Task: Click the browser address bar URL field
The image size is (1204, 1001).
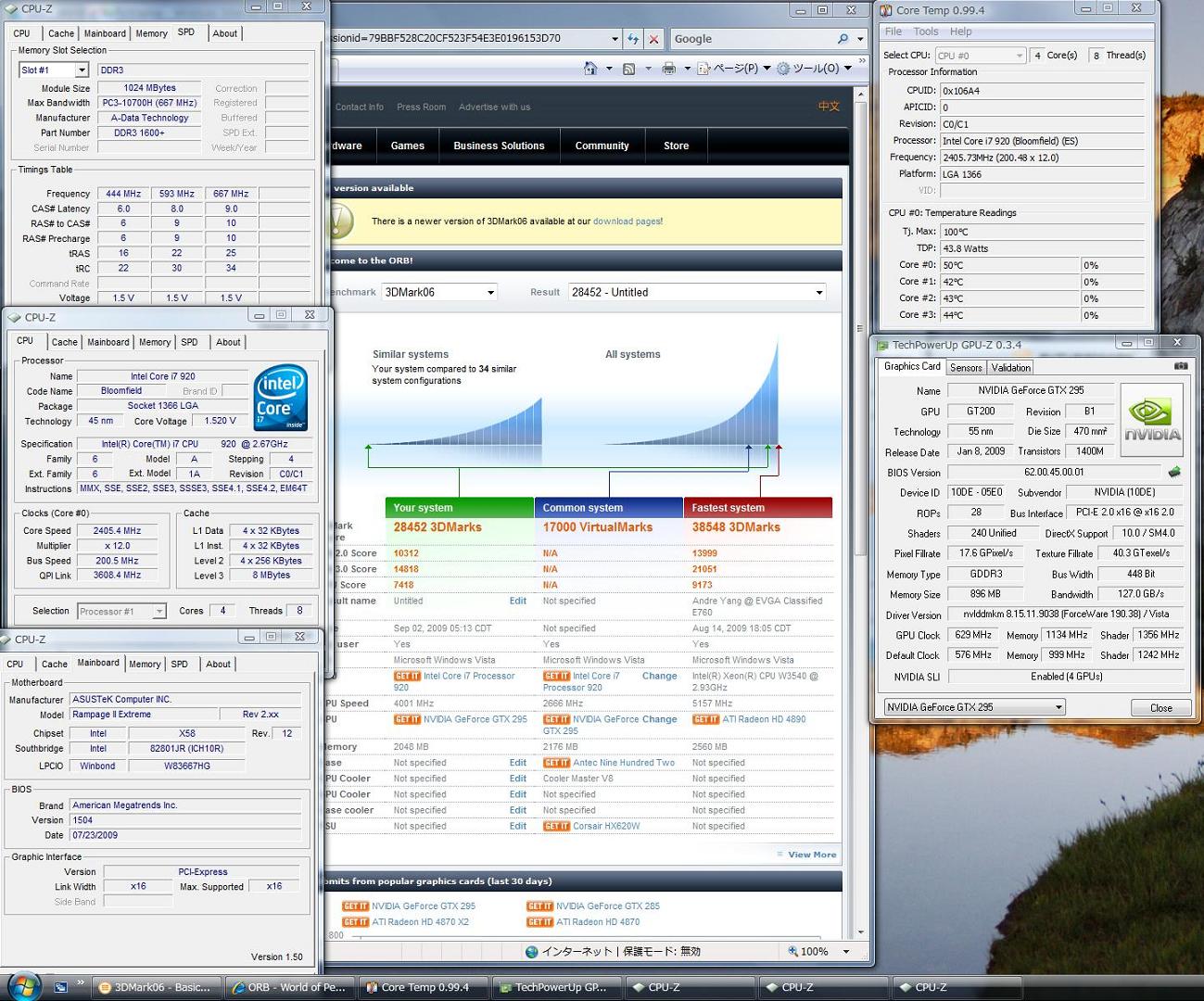Action: 468,39
